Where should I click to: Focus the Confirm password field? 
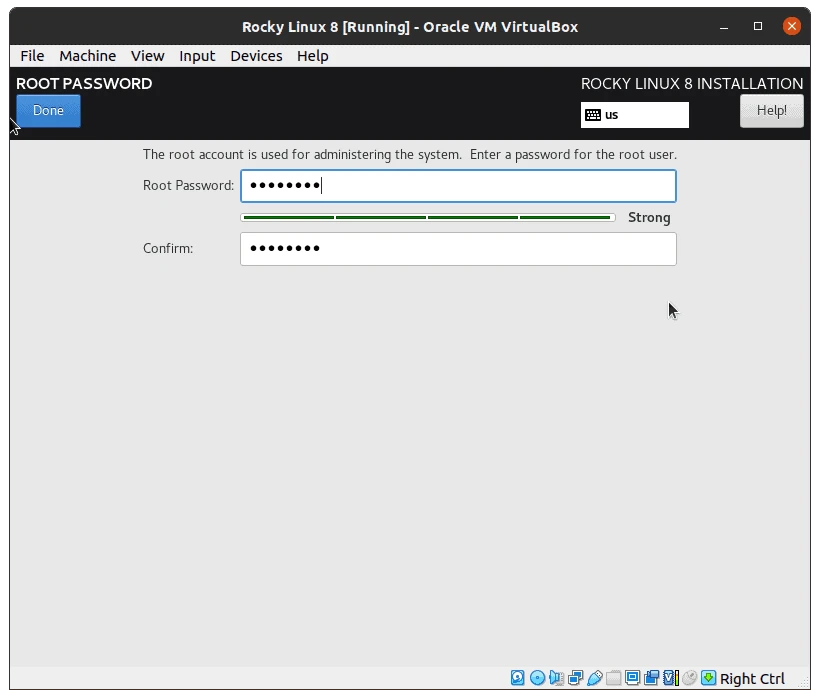tap(458, 249)
